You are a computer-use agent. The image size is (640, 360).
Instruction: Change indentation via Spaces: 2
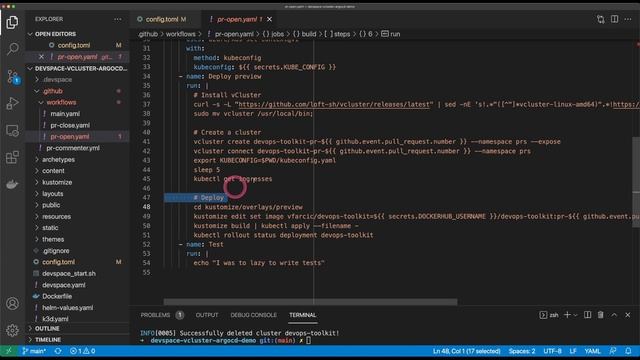coord(522,351)
